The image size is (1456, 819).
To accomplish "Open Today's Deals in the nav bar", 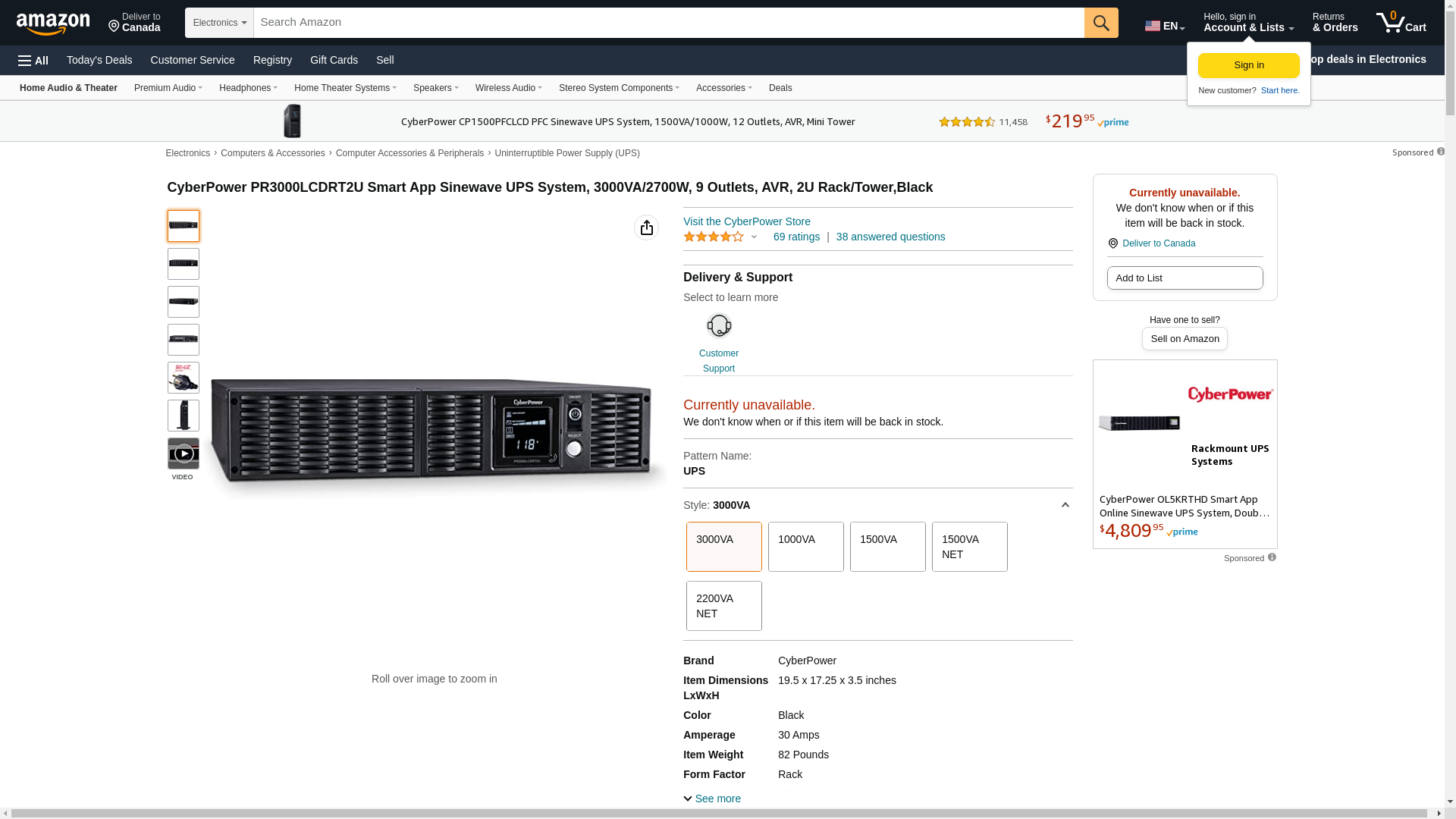I will 99,60.
